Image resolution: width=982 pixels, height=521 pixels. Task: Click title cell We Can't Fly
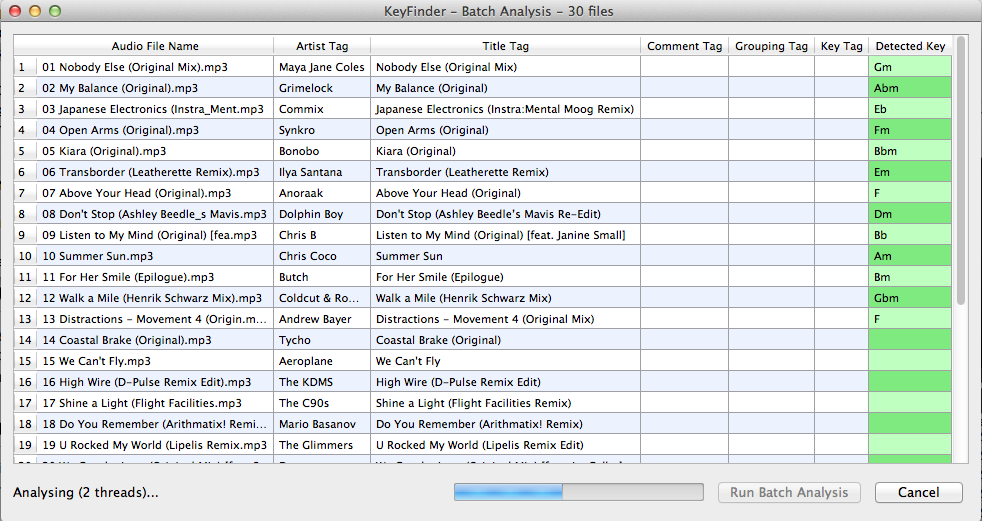click(x=505, y=361)
